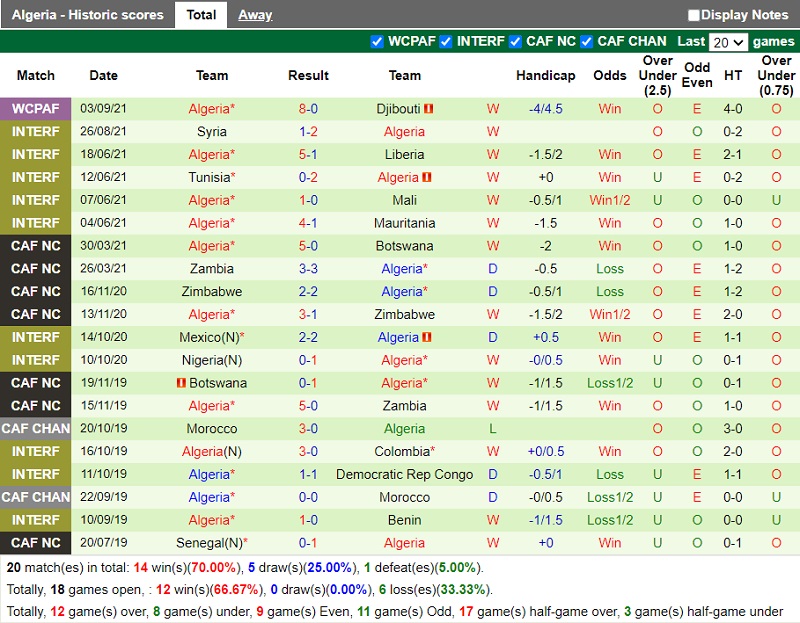
Task: Click the red card icon beside Djibouti
Action: [x=429, y=109]
